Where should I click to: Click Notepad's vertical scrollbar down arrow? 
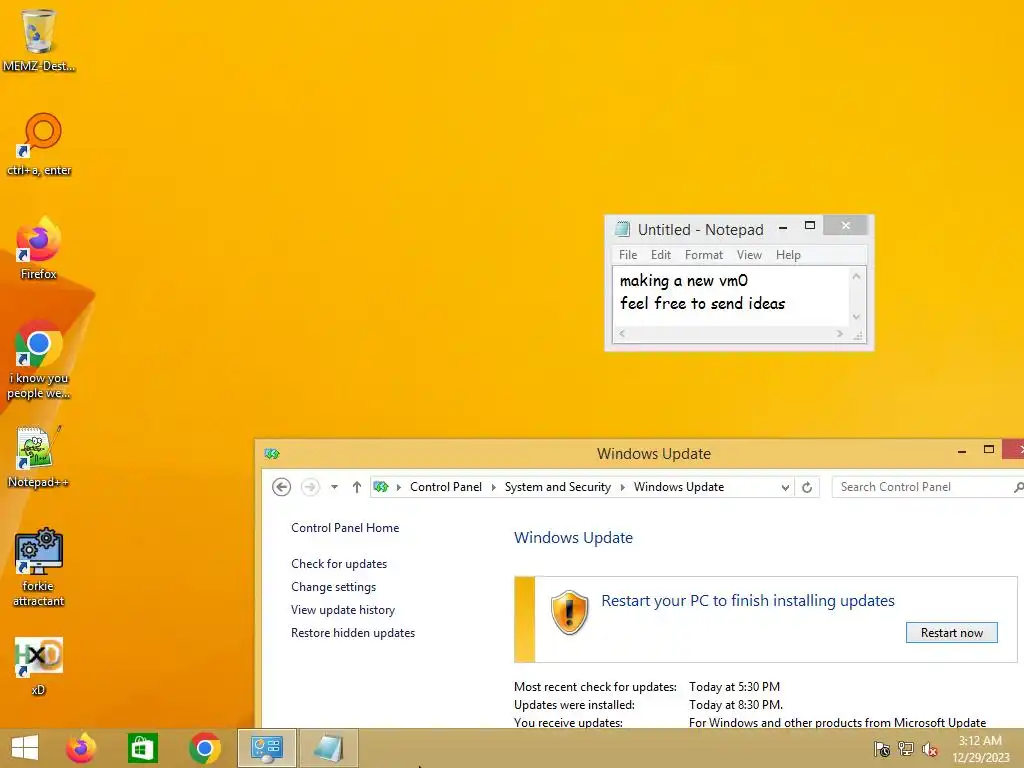(856, 317)
